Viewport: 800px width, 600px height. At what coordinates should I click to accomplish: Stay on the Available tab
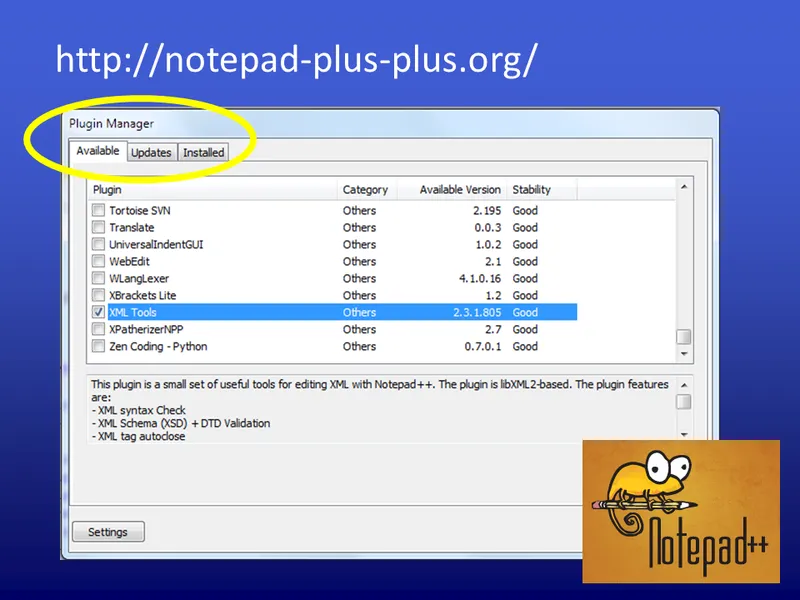pos(97,151)
